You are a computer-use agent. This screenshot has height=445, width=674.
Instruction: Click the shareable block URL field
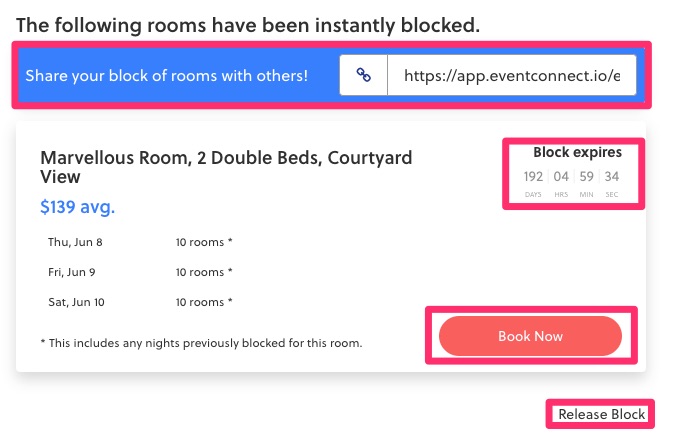pyautogui.click(x=511, y=76)
